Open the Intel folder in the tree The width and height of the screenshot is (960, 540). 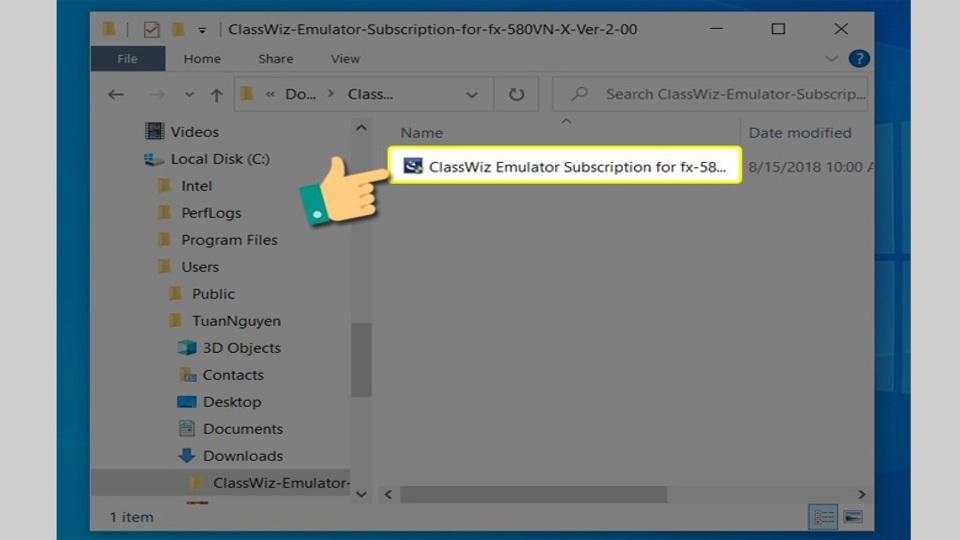tap(197, 186)
